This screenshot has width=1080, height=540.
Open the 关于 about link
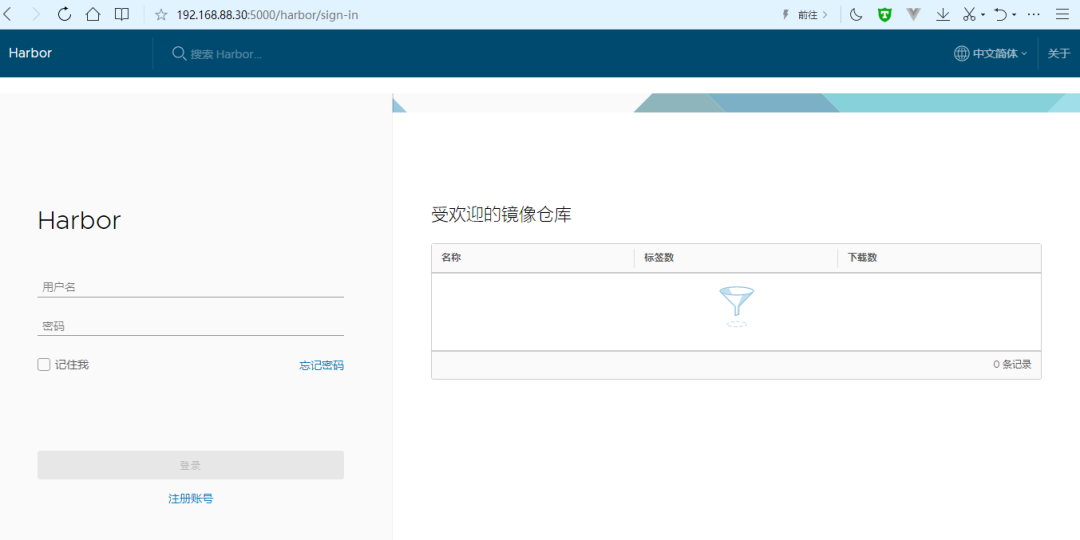(x=1059, y=53)
